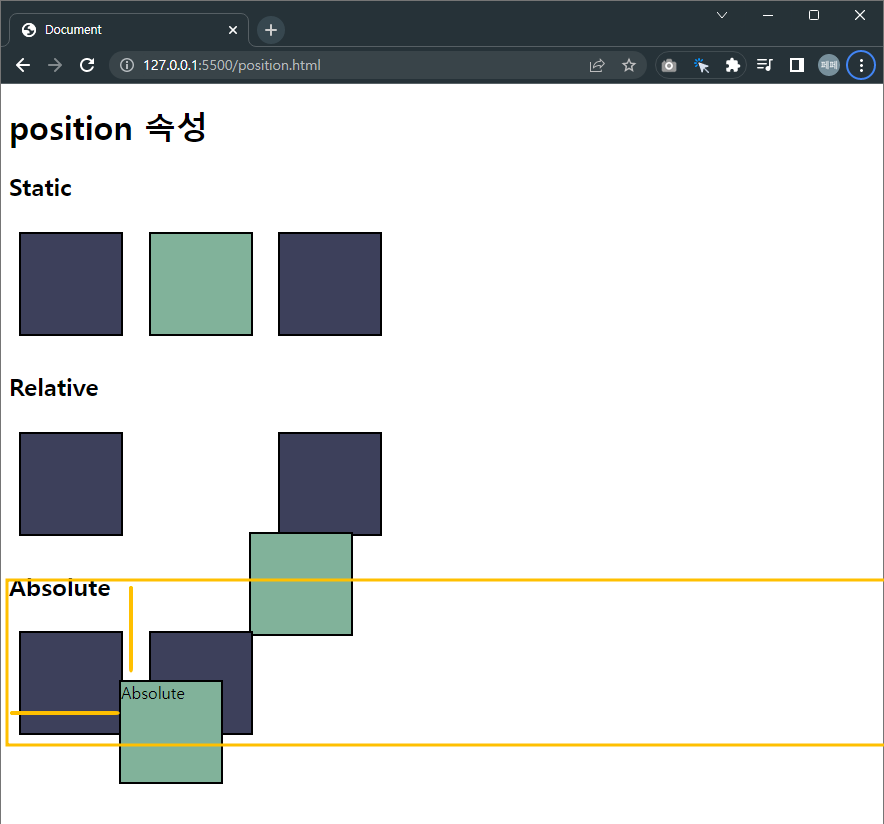Open the Extensions puzzle-piece icon
The image size is (884, 824).
pyautogui.click(x=733, y=64)
